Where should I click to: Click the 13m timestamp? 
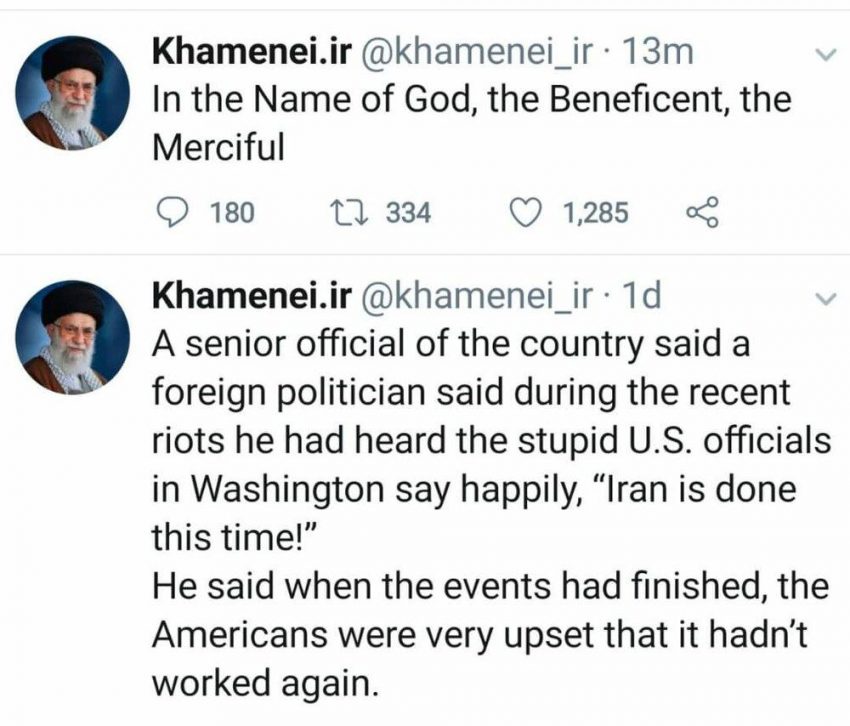coord(657,53)
